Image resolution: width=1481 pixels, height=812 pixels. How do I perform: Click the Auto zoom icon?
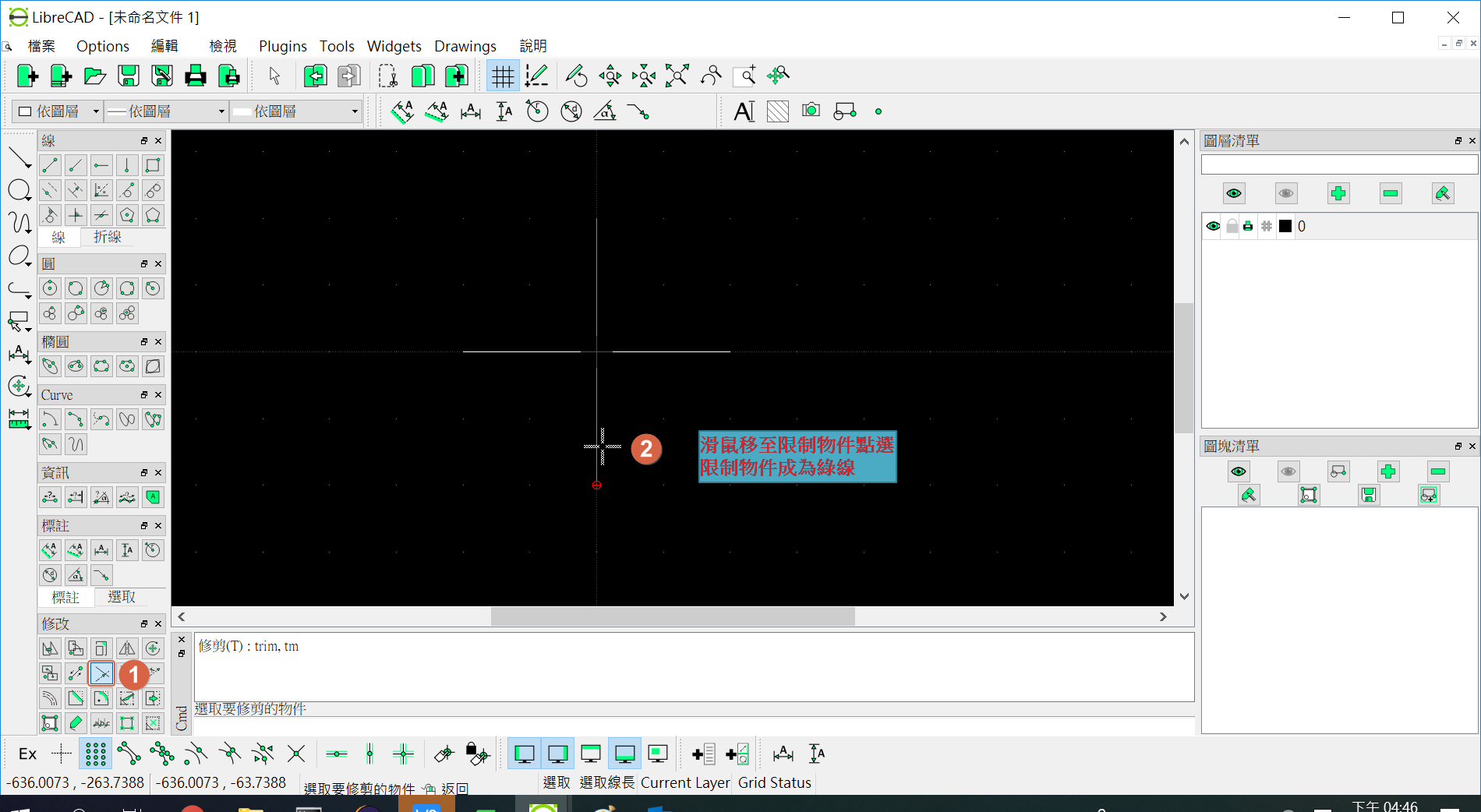tap(677, 76)
